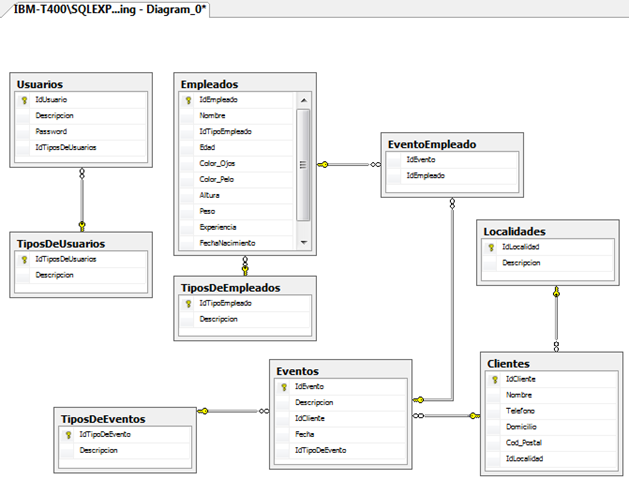
Task: Select the Diagram_0 document tab
Action: click(108, 9)
